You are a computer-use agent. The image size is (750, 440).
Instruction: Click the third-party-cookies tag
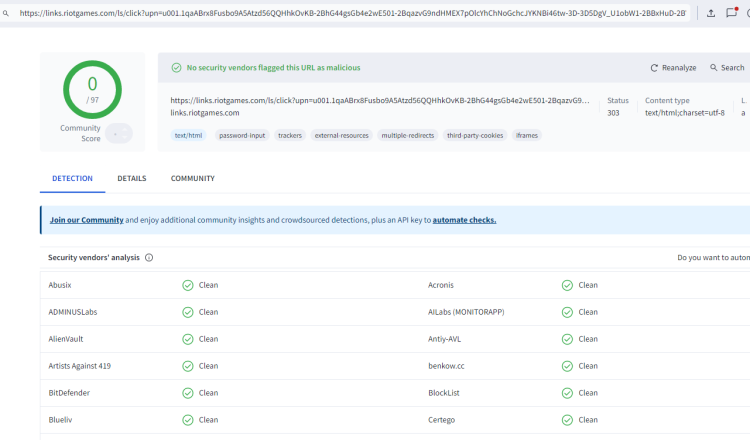click(475, 136)
